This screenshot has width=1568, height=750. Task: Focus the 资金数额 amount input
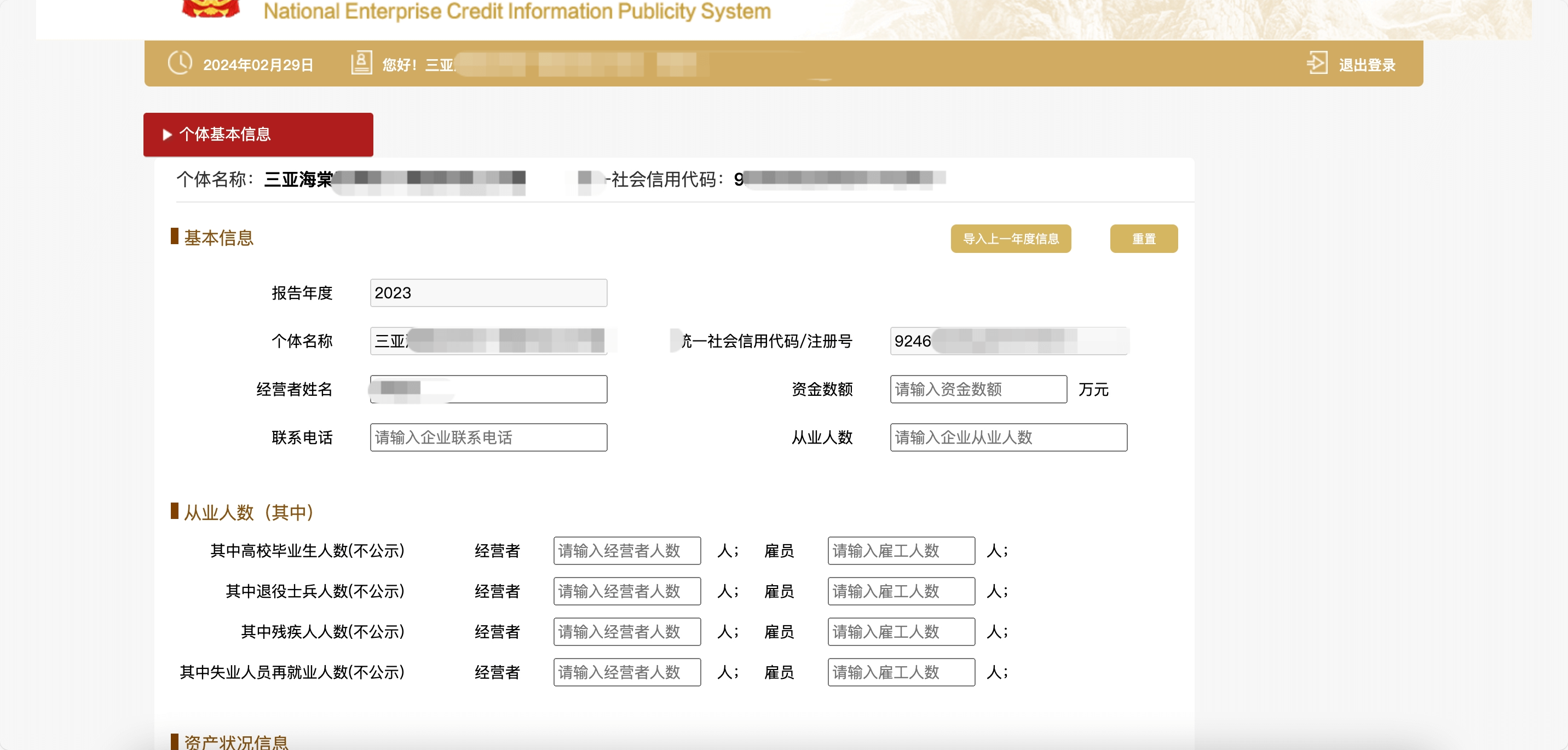pyautogui.click(x=978, y=389)
